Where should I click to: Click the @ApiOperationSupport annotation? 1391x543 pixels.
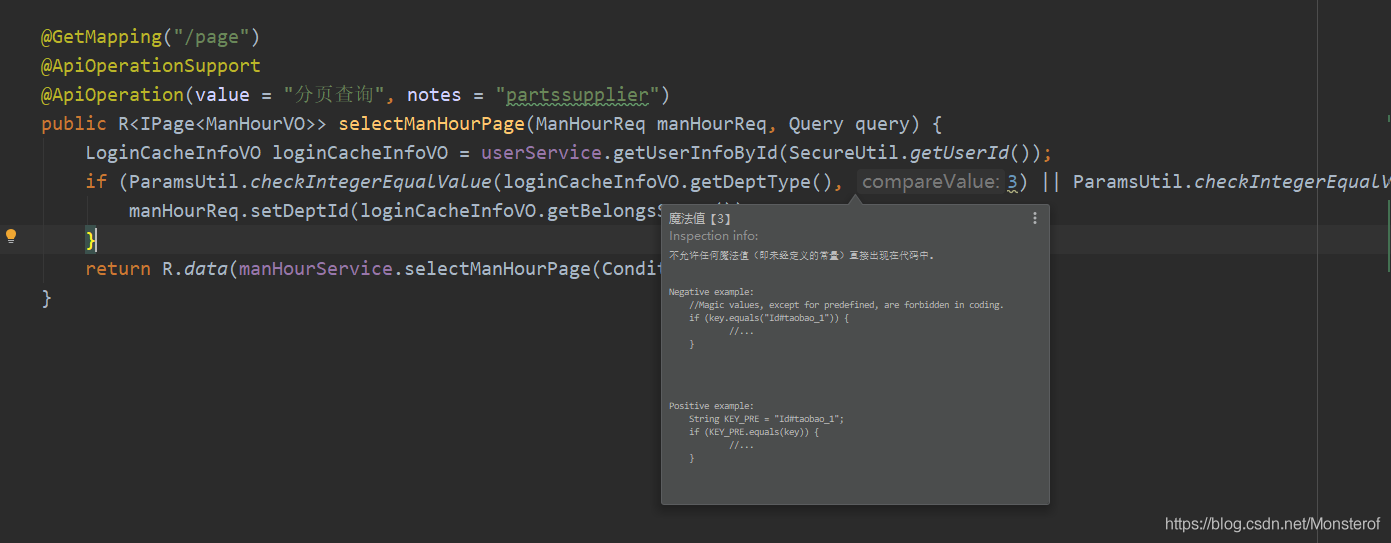[150, 66]
